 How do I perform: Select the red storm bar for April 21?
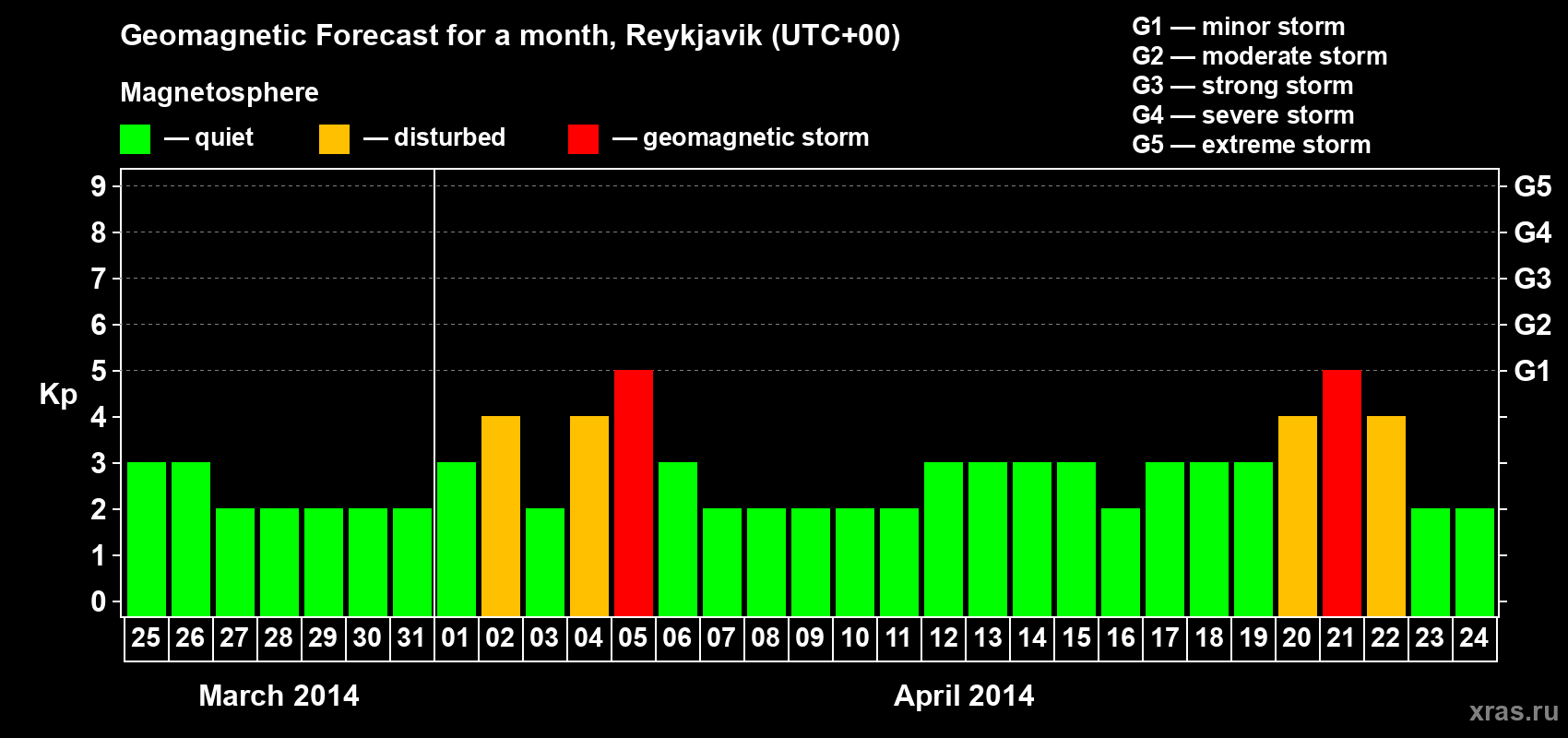[x=1342, y=493]
